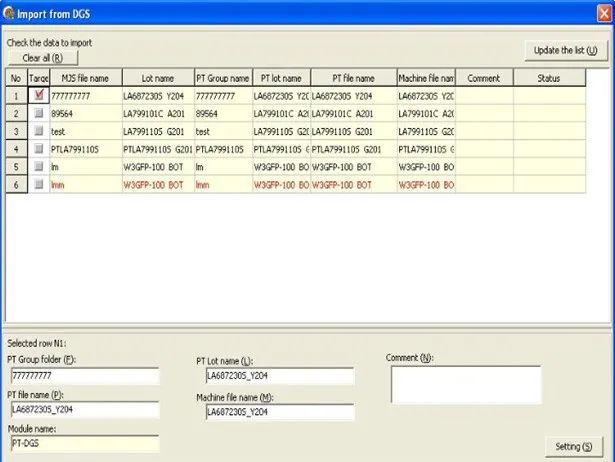The height and width of the screenshot is (462, 615).
Task: Check the target checkbox for 89564 row
Action: point(39,114)
